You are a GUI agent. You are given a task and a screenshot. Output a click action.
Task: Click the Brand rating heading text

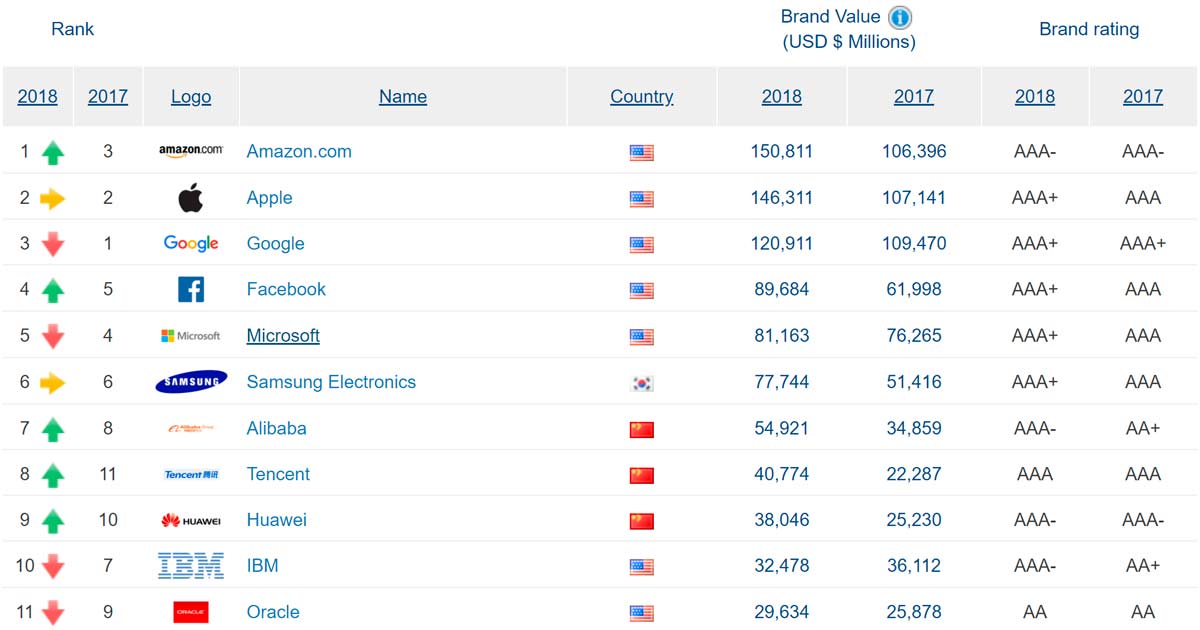coord(1089,29)
